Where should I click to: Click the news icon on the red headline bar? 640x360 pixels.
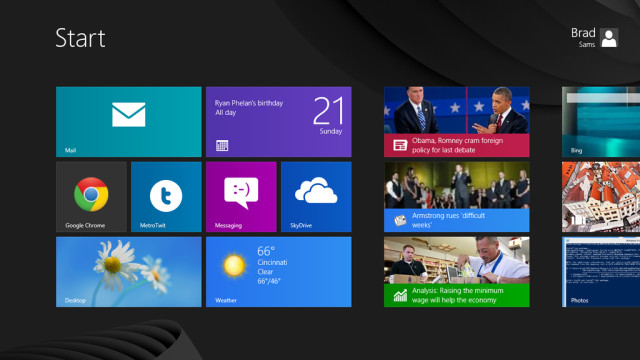(400, 145)
